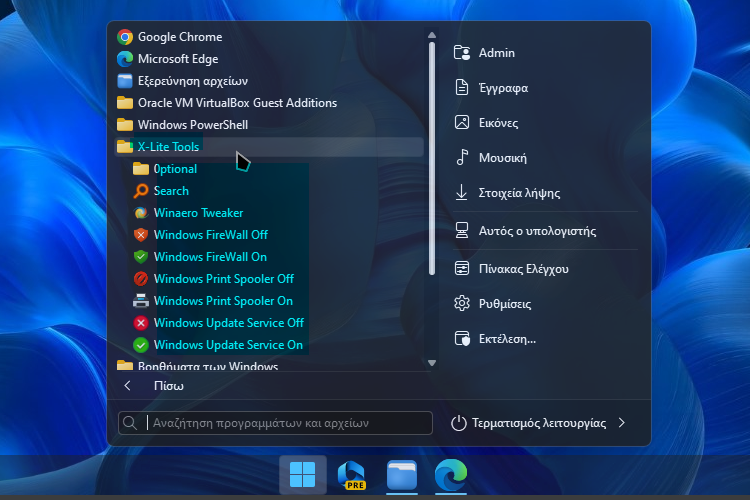Viewport: 750px width, 500px height.
Task: Click the program list scrollbar thumb
Action: [x=432, y=158]
